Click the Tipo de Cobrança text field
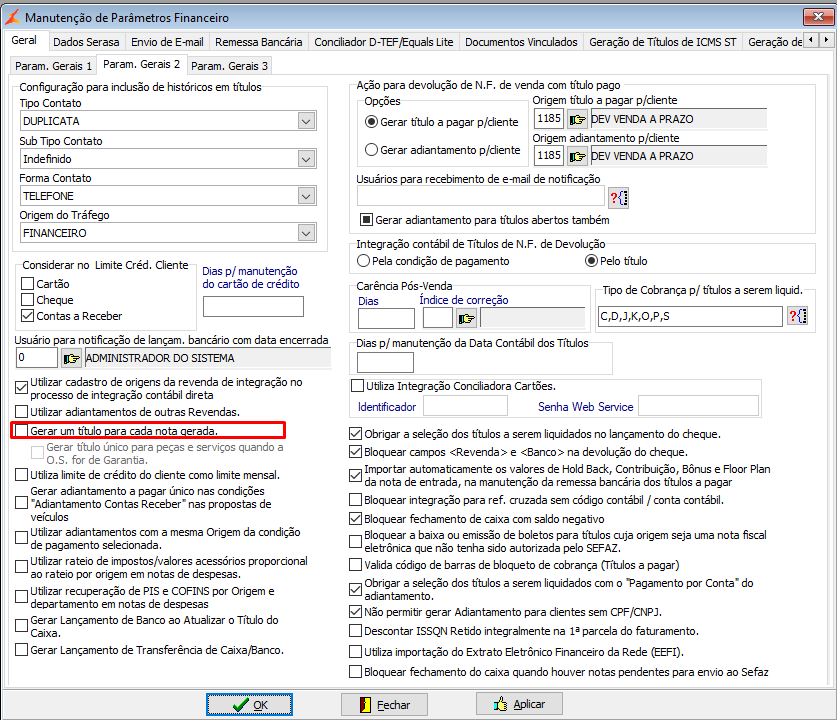Image resolution: width=837 pixels, height=720 pixels. [690, 316]
